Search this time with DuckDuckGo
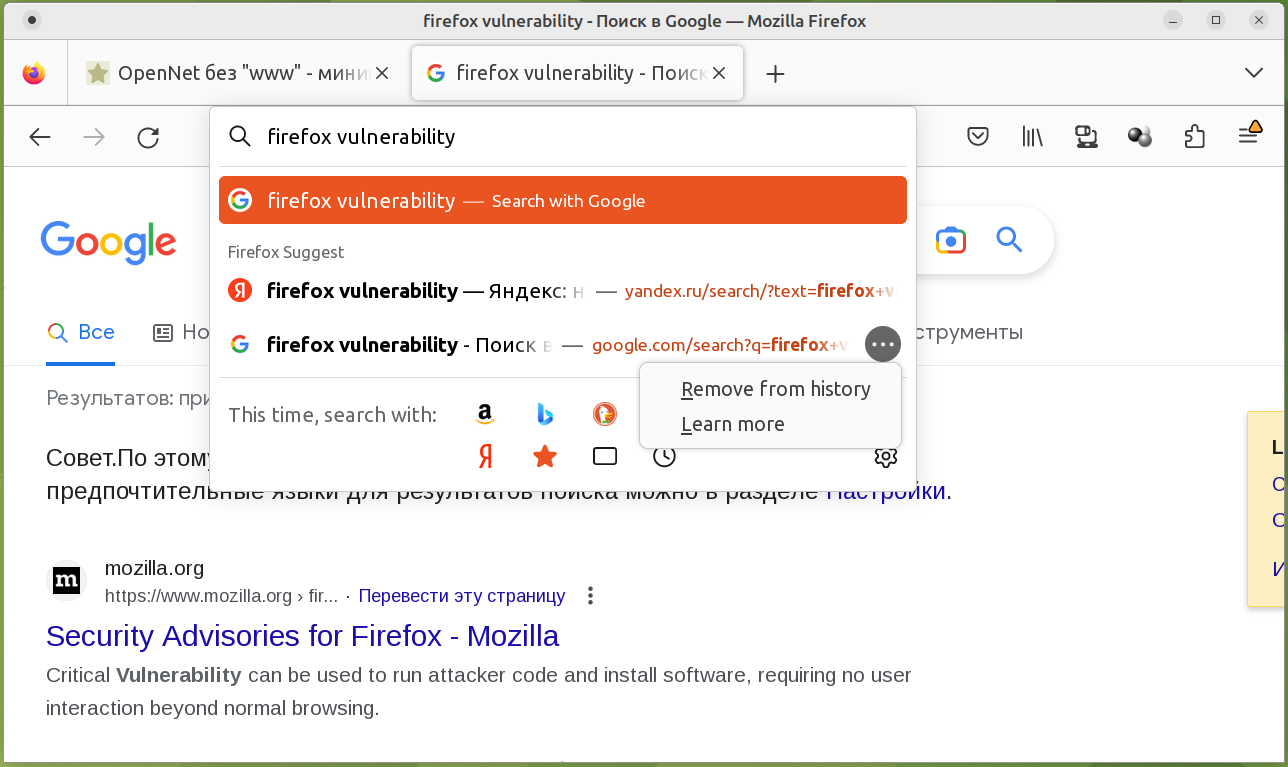The image size is (1288, 767). 604,414
